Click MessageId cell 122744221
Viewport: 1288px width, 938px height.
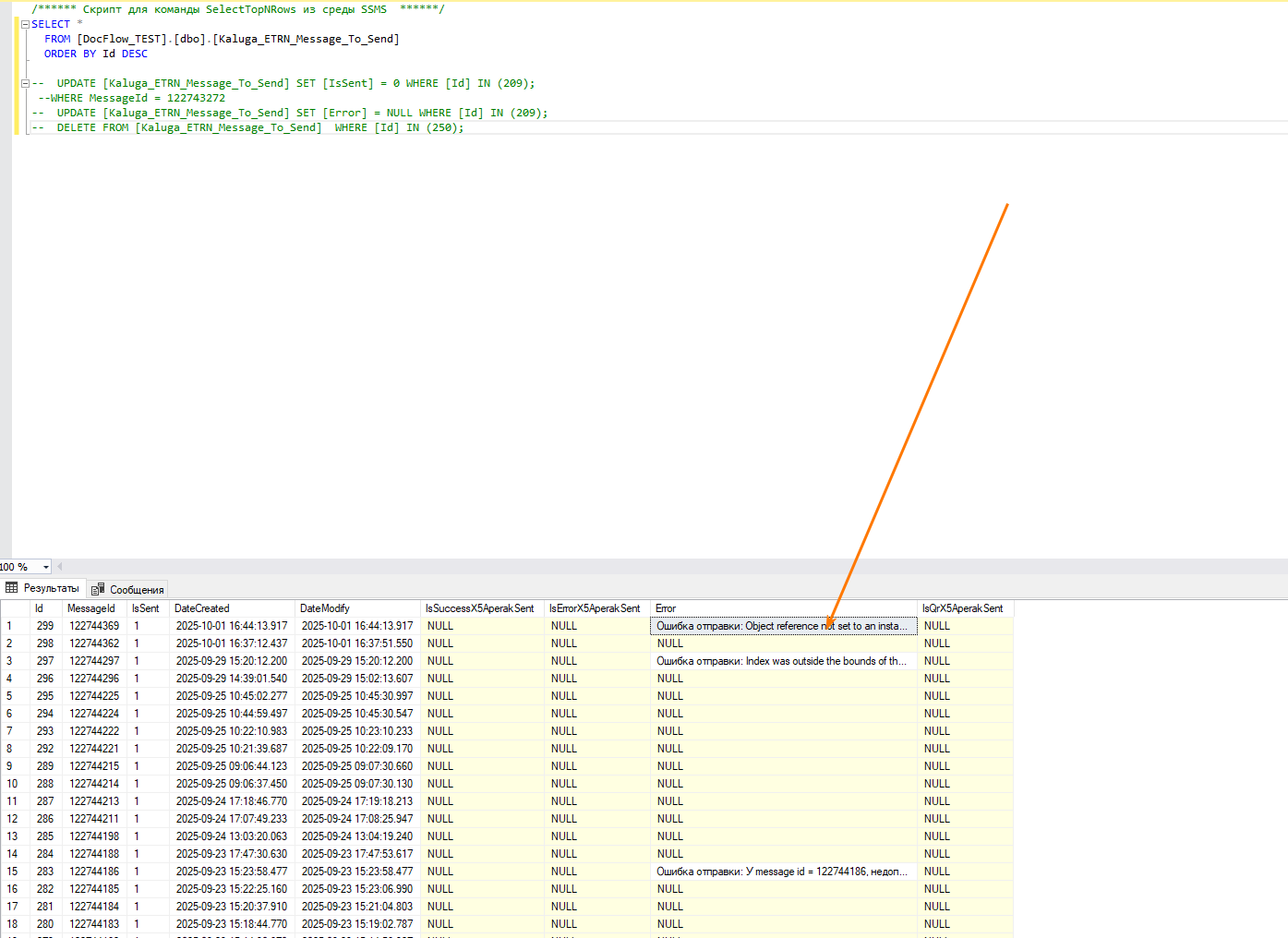coord(95,749)
